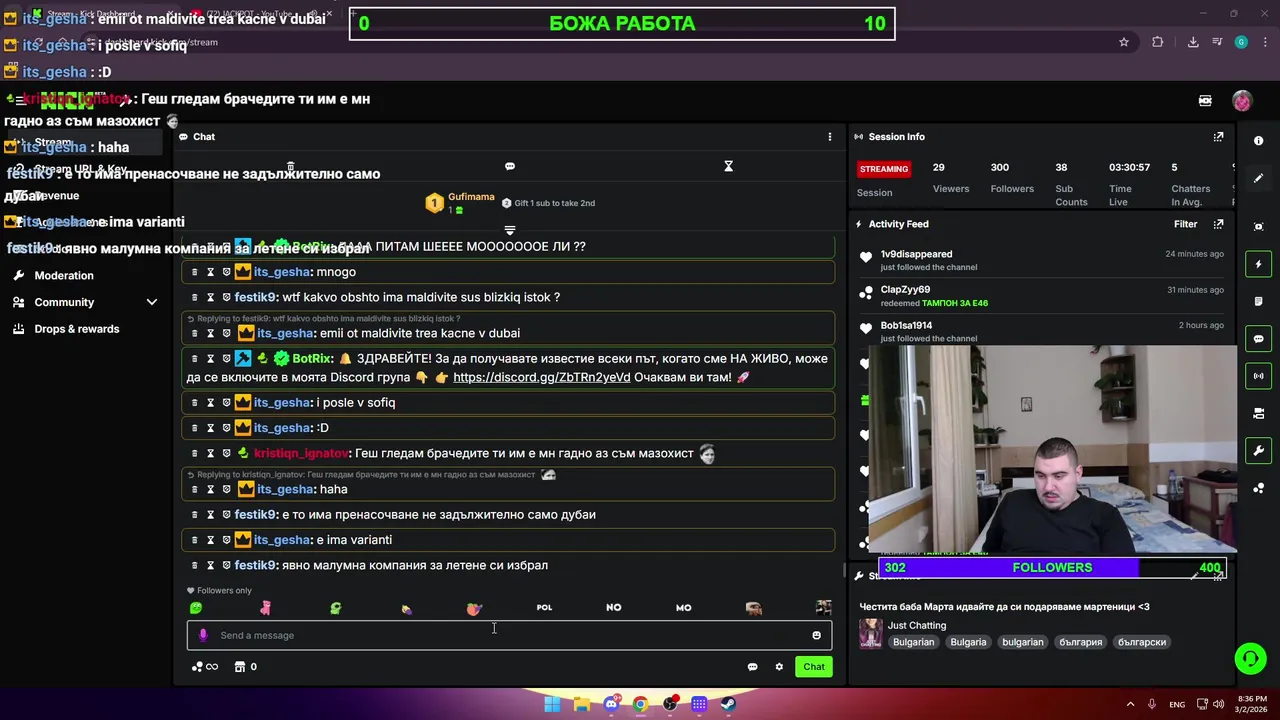Click the българия tag chip
Image resolution: width=1280 pixels, height=720 pixels.
coord(1080,642)
